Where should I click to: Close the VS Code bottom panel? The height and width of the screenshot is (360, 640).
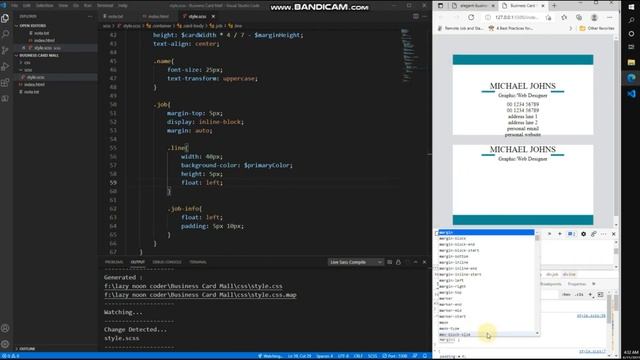point(424,262)
